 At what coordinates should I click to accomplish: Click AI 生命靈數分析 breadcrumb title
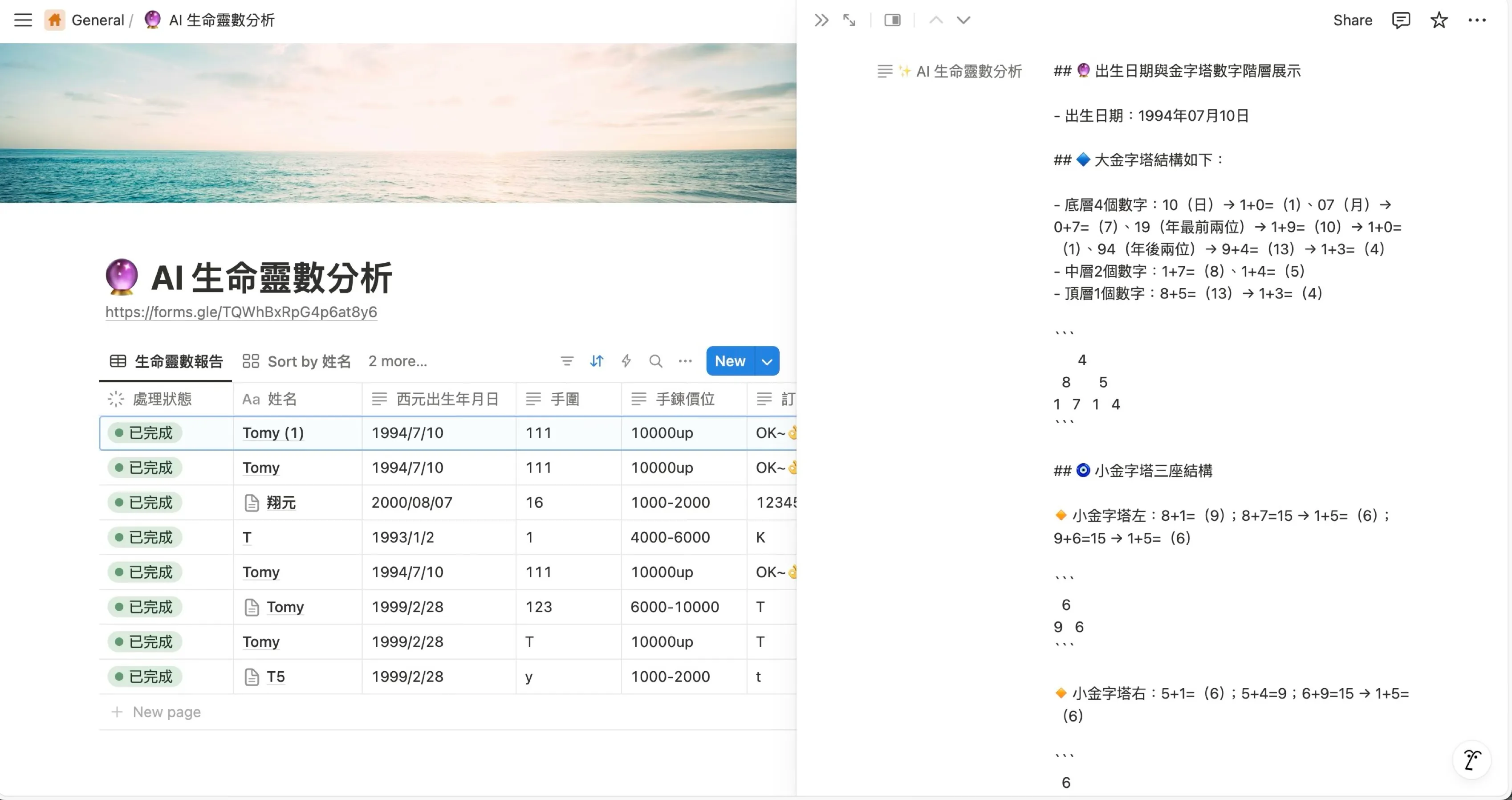(221, 20)
